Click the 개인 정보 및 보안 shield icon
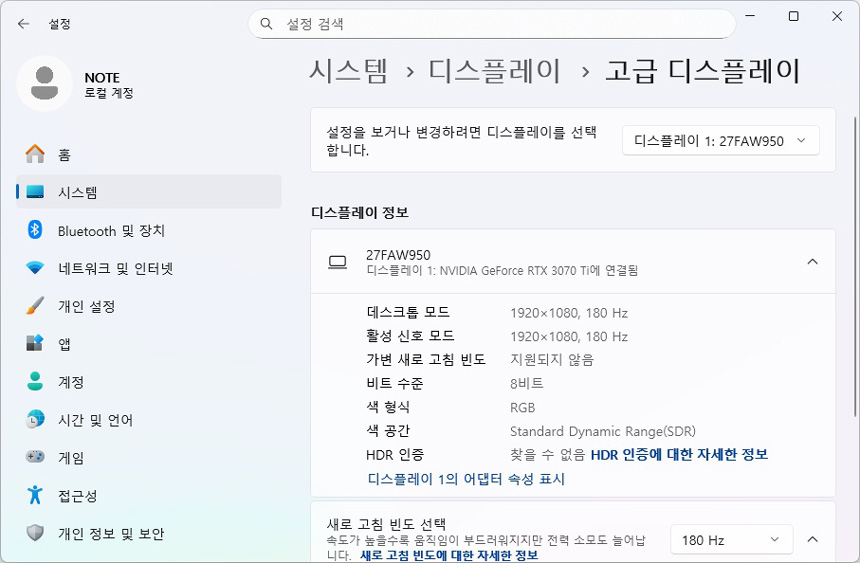860x563 pixels. (x=35, y=533)
